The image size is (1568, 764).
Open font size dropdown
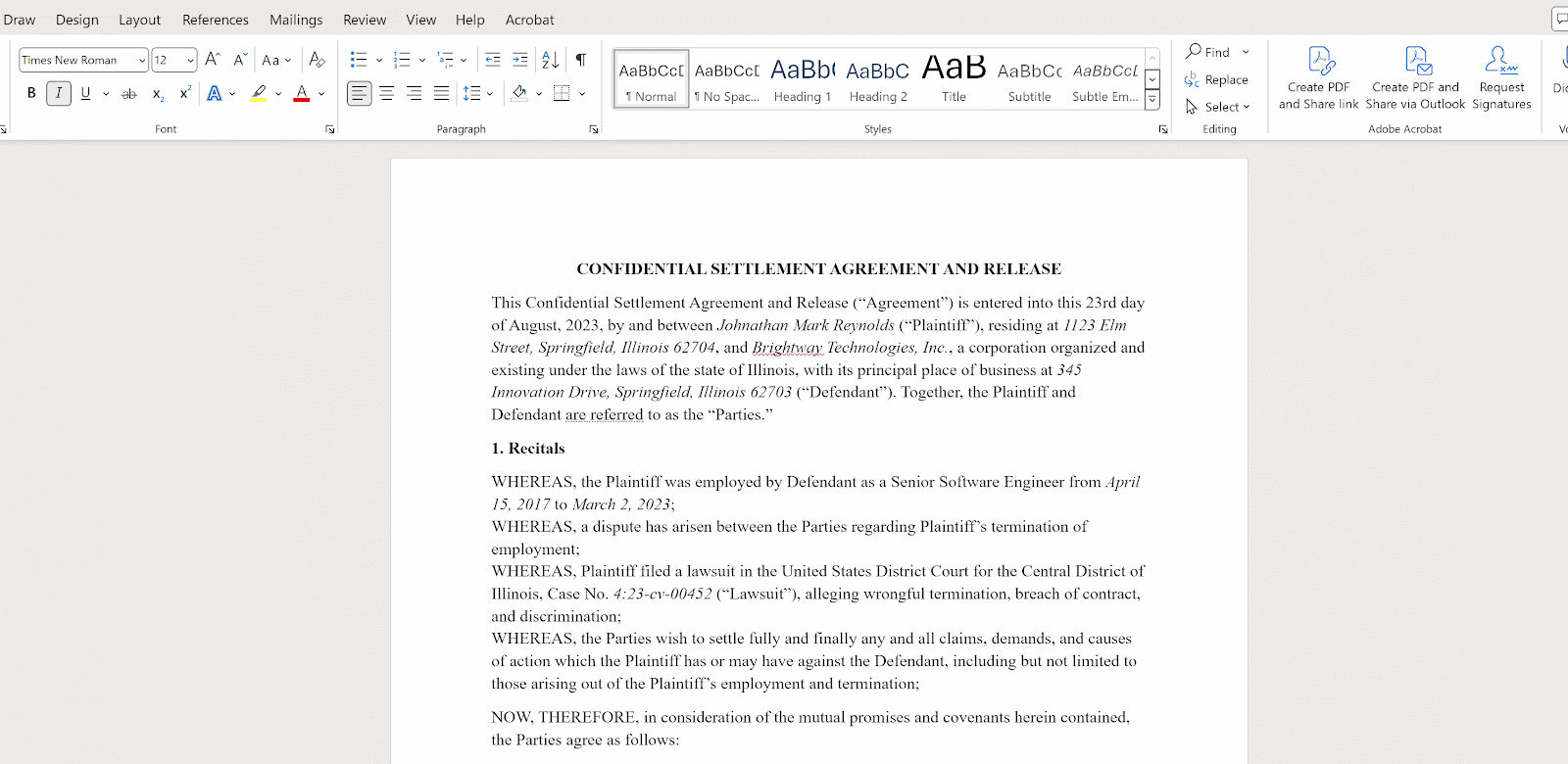(x=190, y=60)
